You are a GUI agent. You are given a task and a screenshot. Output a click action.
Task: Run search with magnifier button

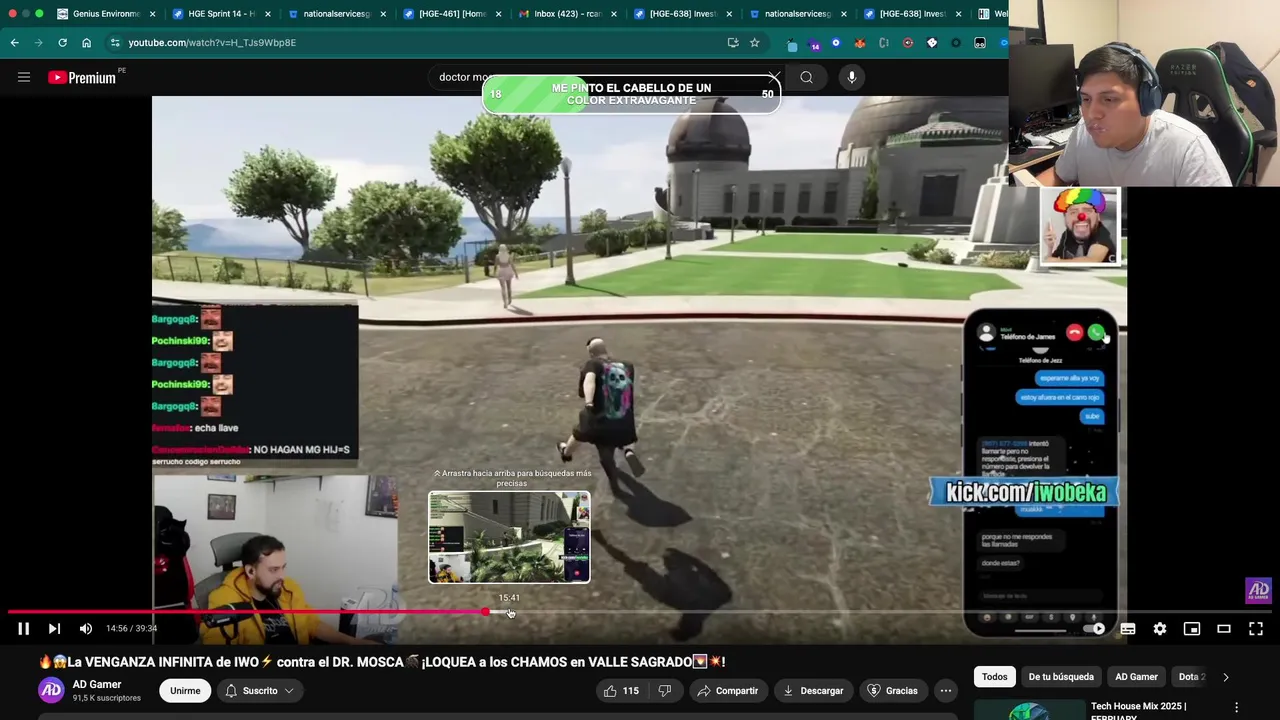(x=807, y=77)
